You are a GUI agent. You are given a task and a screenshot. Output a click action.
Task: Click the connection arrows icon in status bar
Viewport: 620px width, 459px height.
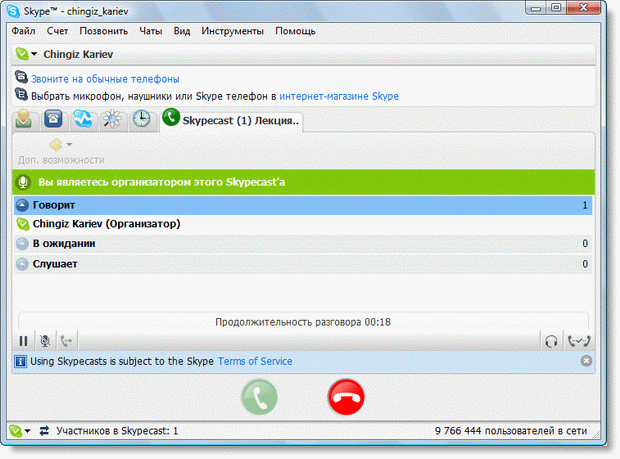pyautogui.click(x=44, y=431)
